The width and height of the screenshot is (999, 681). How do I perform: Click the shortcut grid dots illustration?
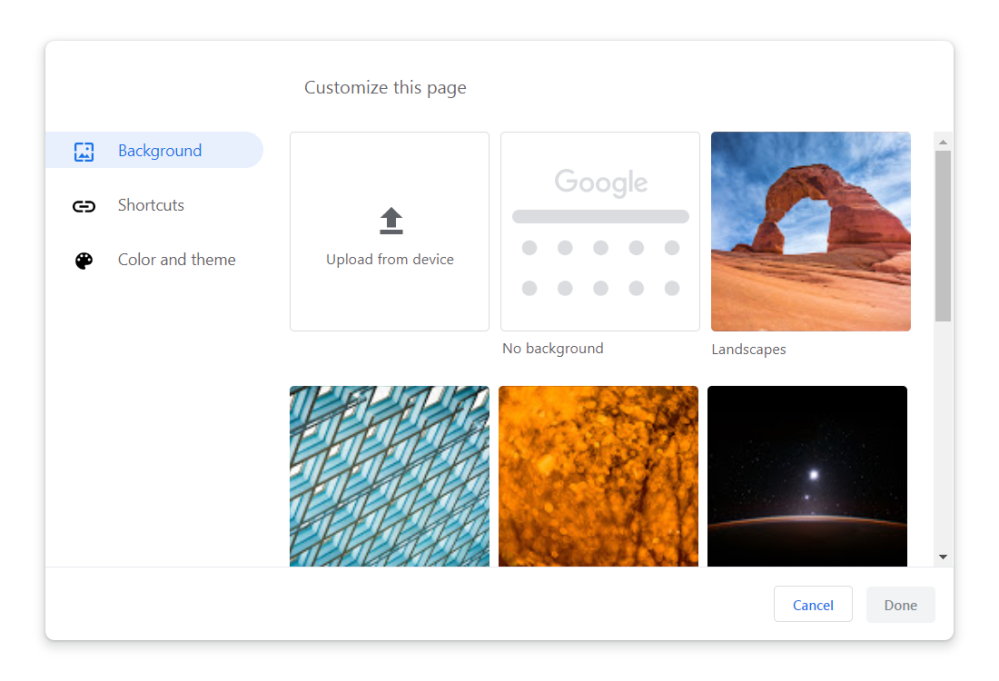point(599,268)
